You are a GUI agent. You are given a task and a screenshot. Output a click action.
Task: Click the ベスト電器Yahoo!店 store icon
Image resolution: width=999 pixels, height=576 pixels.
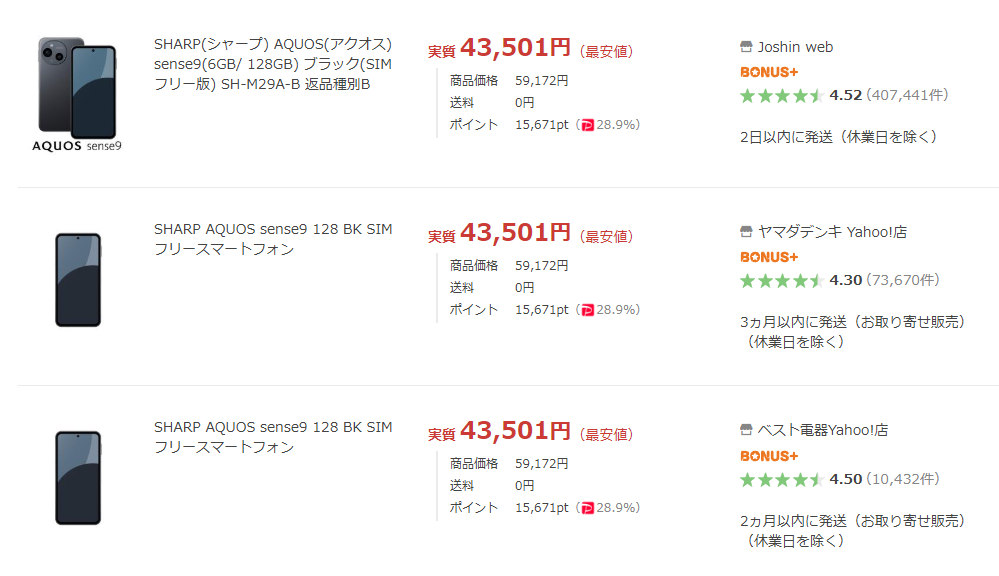tap(746, 430)
